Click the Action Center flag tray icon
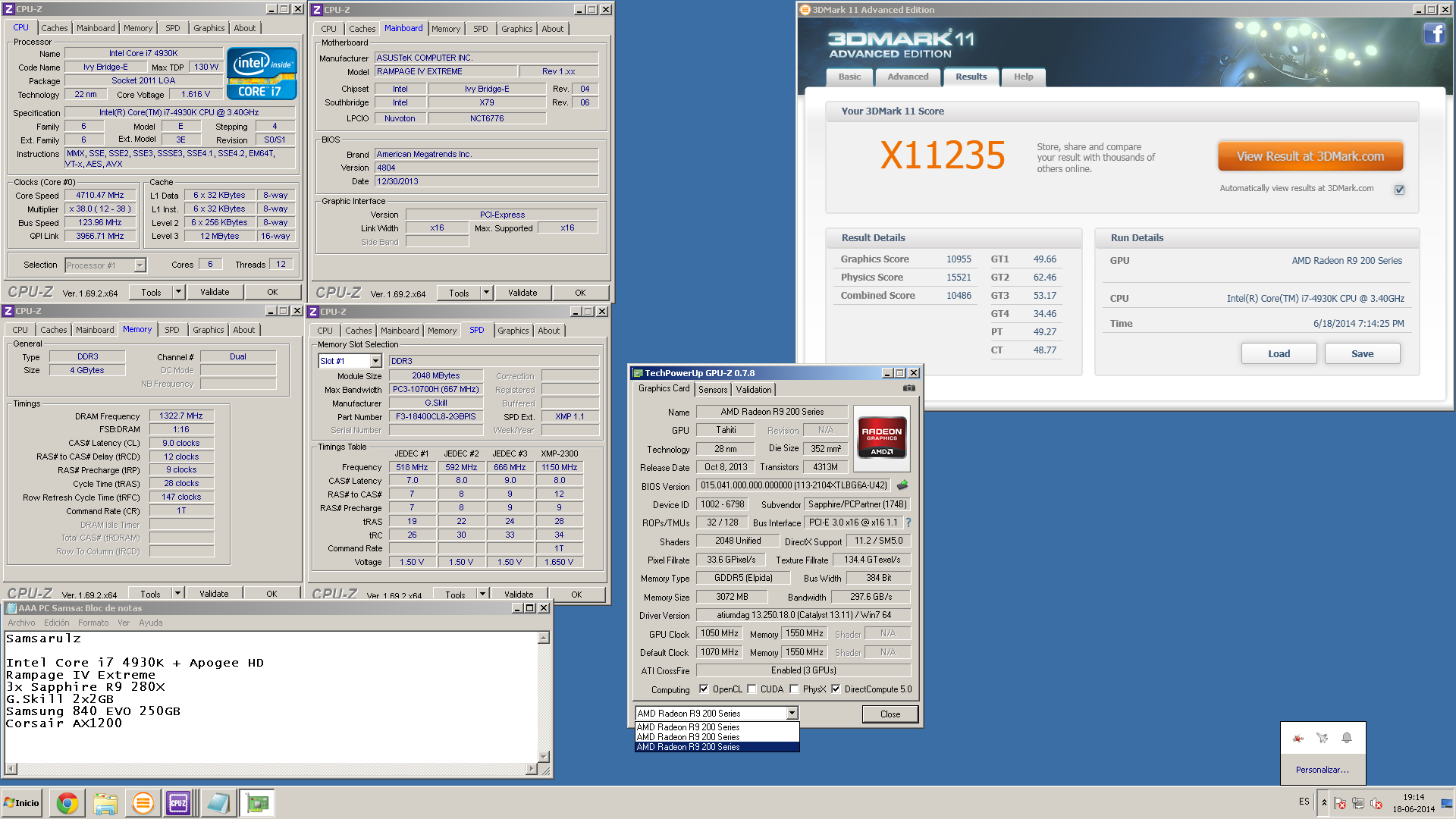This screenshot has height=819, width=1456. click(1340, 803)
